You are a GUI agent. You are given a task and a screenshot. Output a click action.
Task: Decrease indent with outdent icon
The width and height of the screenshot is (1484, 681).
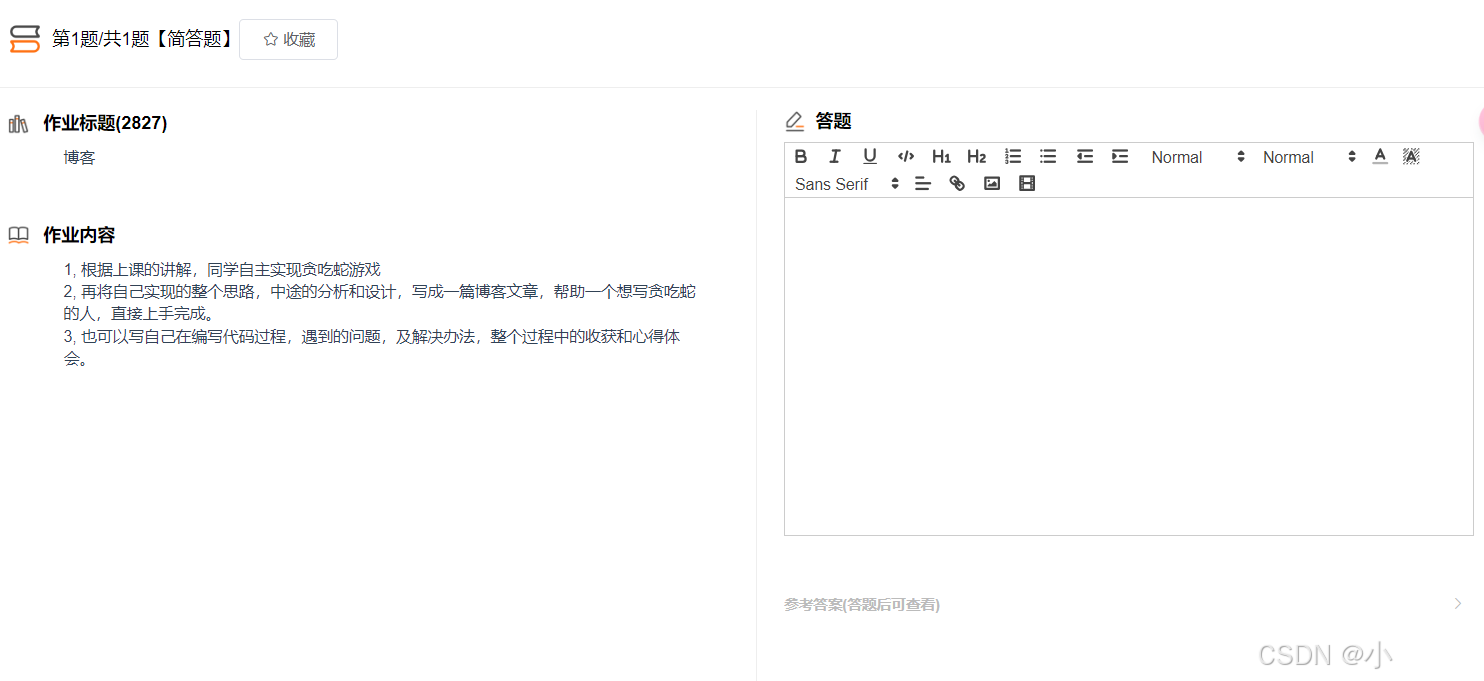pyautogui.click(x=1084, y=156)
